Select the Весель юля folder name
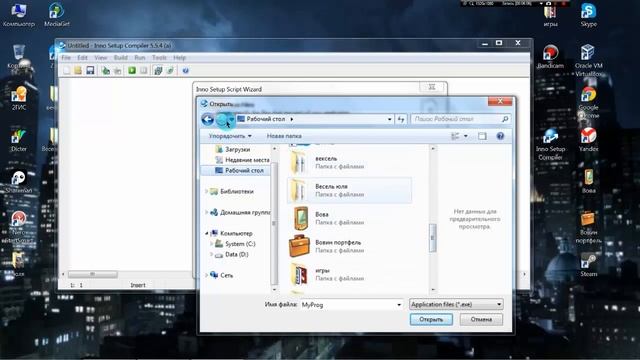Image resolution: width=640 pixels, height=360 pixels. tap(331, 187)
